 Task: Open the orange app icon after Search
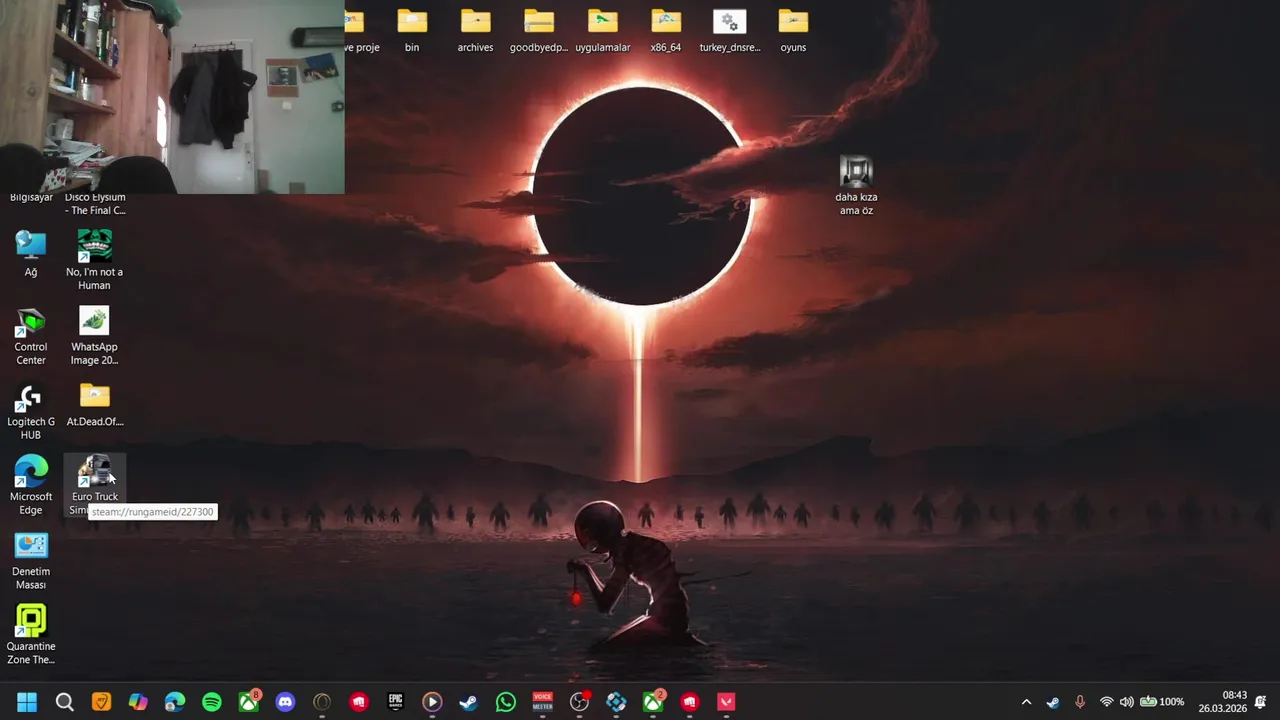pyautogui.click(x=101, y=702)
